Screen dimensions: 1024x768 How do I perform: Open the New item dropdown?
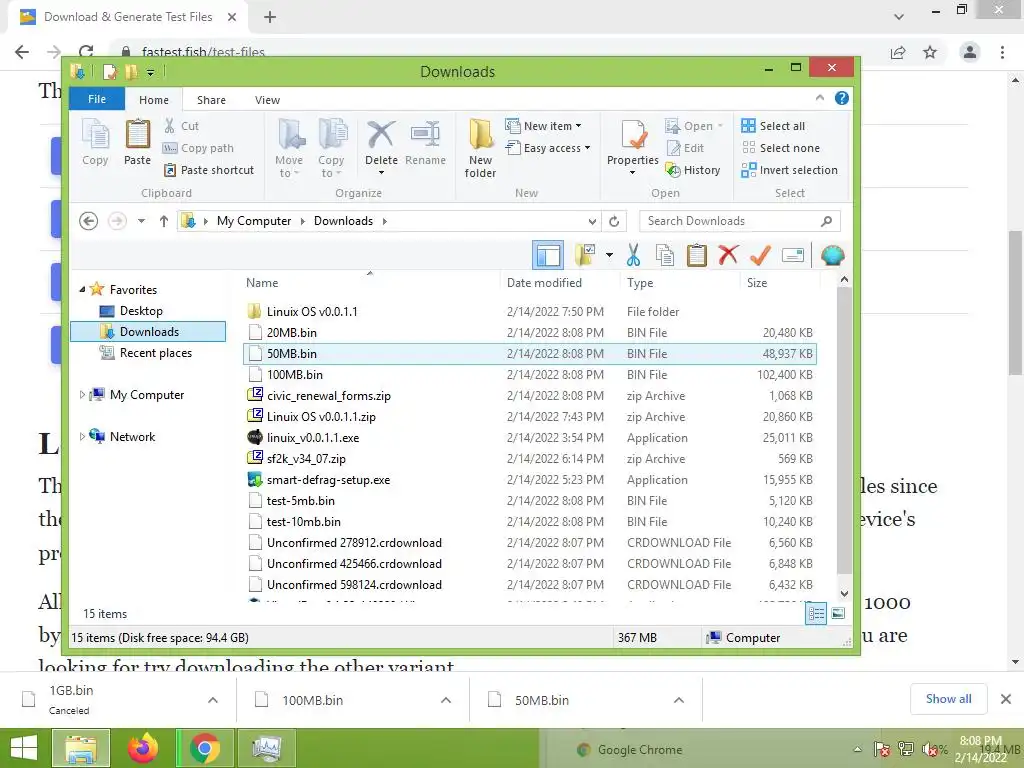click(543, 126)
